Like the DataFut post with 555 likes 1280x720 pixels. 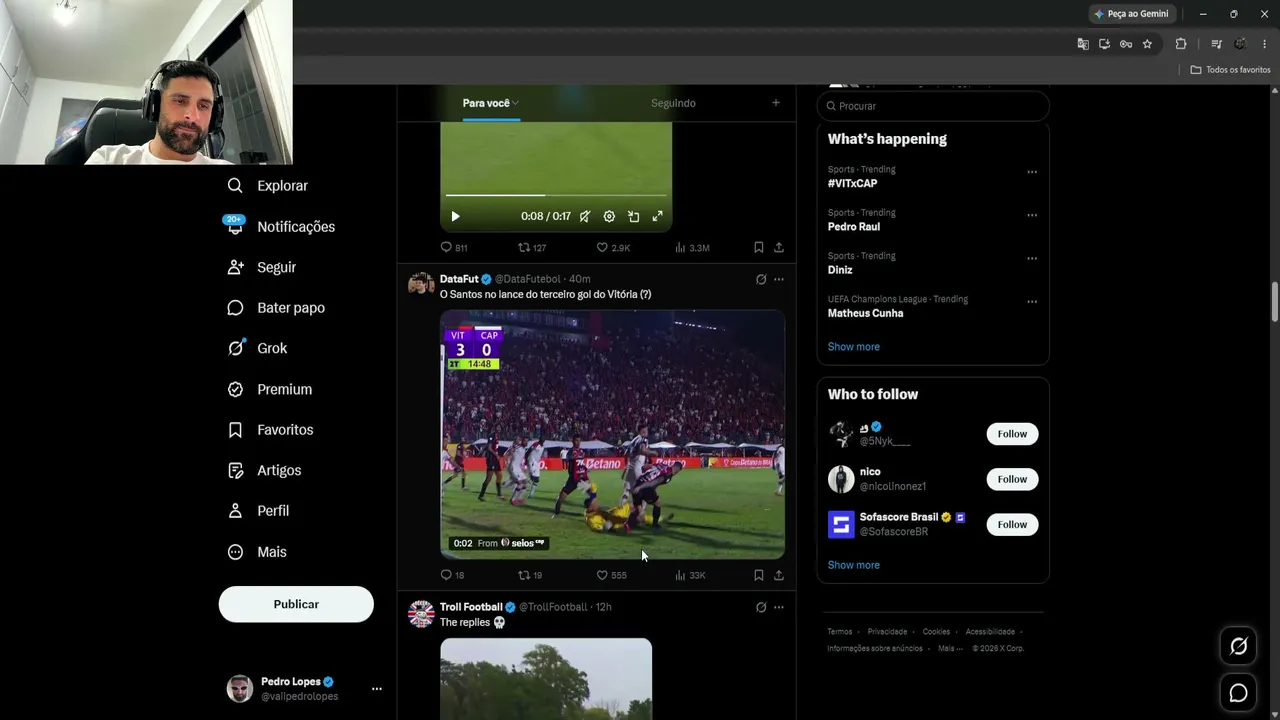tap(611, 576)
